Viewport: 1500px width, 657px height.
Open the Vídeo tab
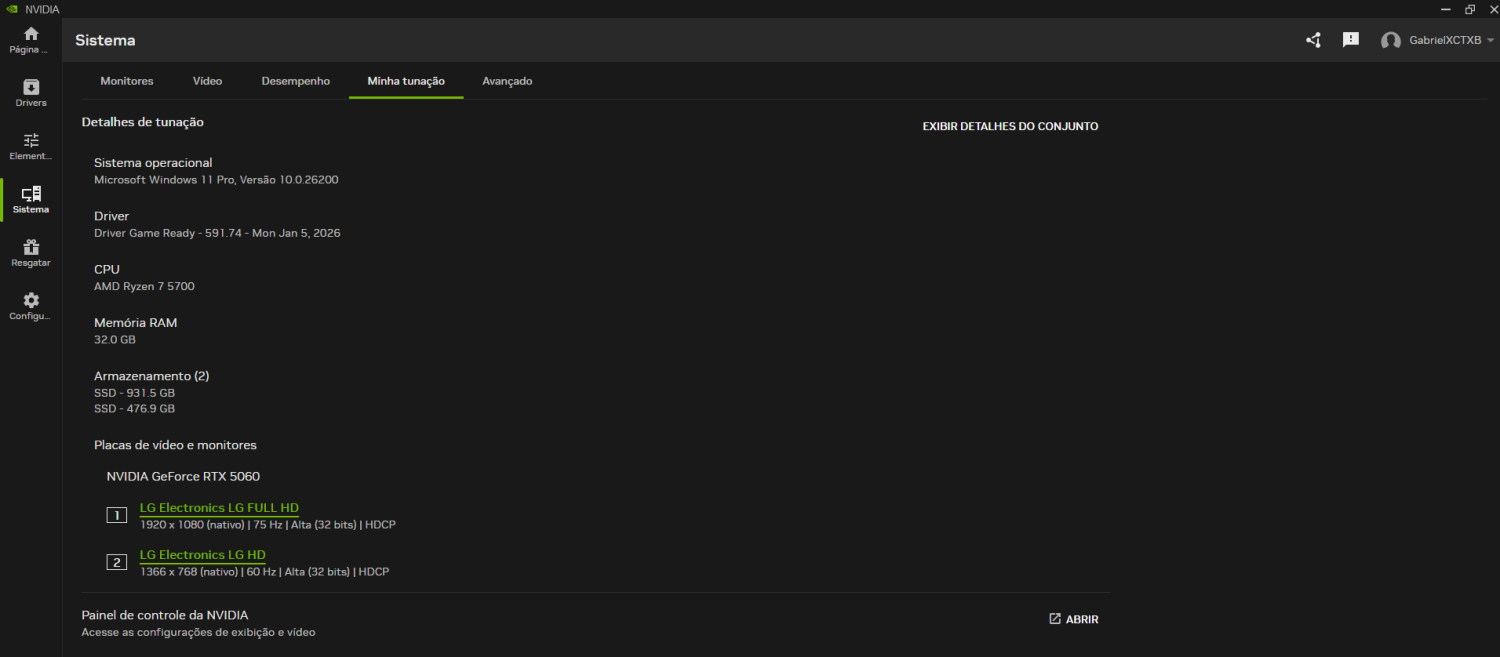point(207,81)
